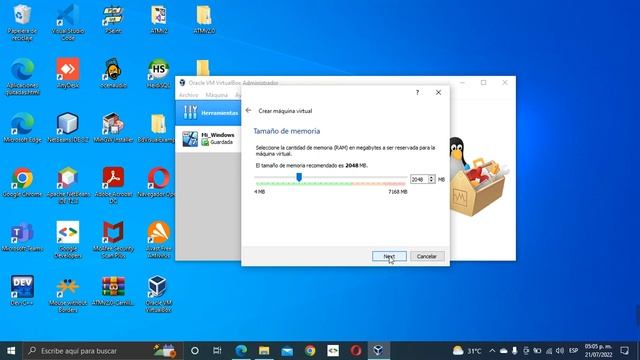Click the Cancelar button in wizard
The width and height of the screenshot is (640, 360).
pyautogui.click(x=427, y=256)
